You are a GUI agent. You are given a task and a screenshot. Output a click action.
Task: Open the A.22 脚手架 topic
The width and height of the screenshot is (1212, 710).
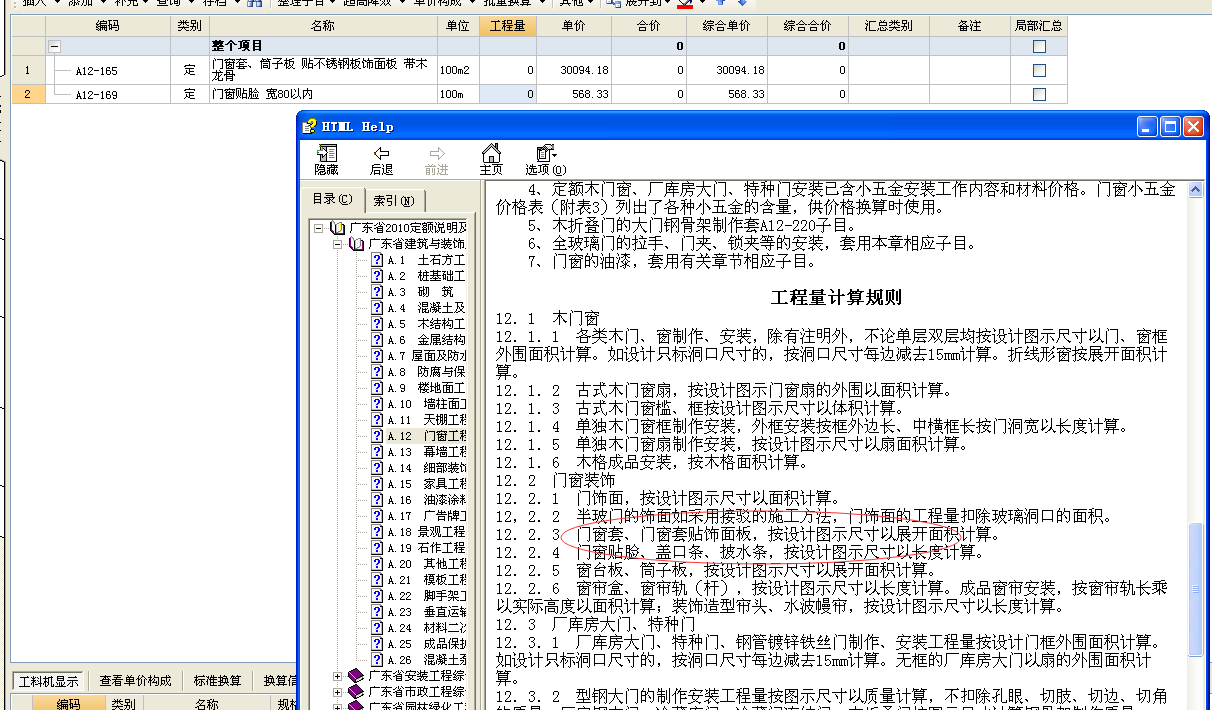[425, 596]
